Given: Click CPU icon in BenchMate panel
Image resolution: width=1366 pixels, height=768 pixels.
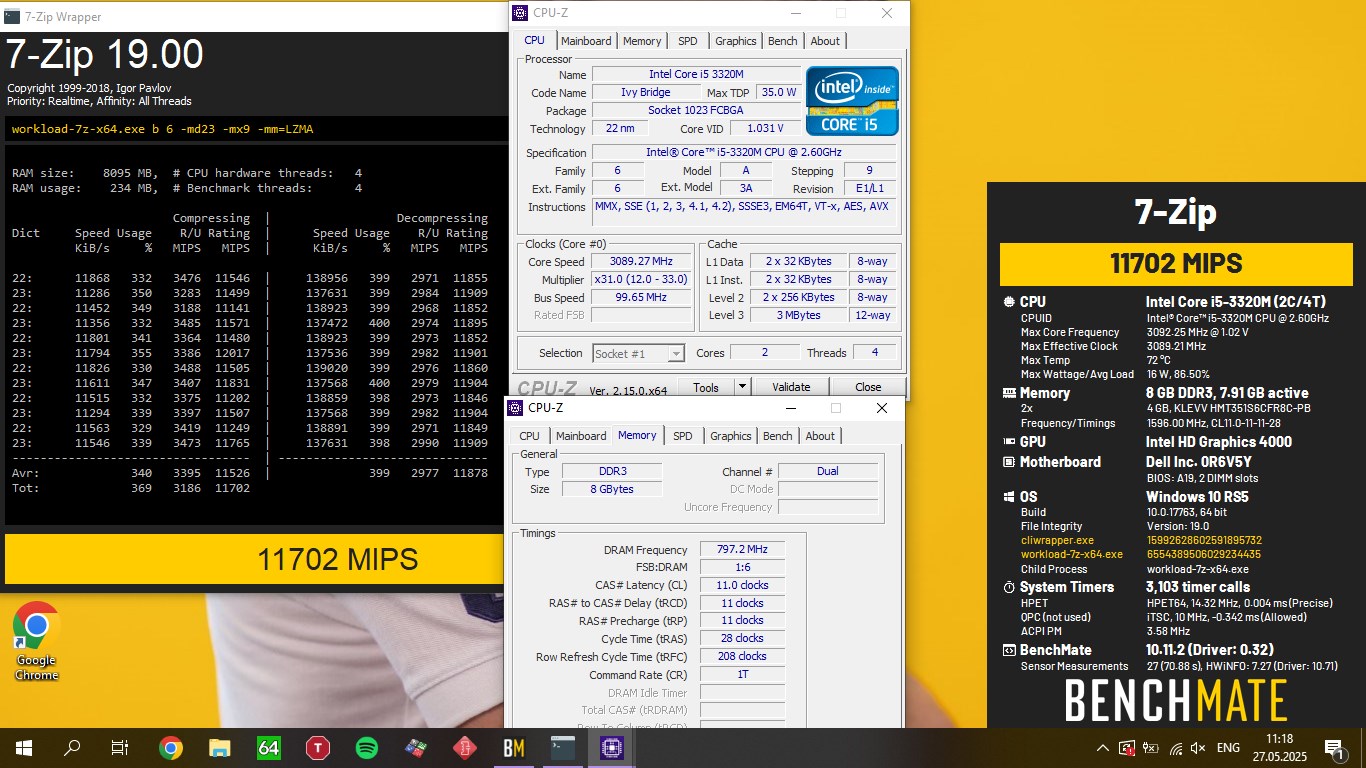Looking at the screenshot, I should point(1008,302).
